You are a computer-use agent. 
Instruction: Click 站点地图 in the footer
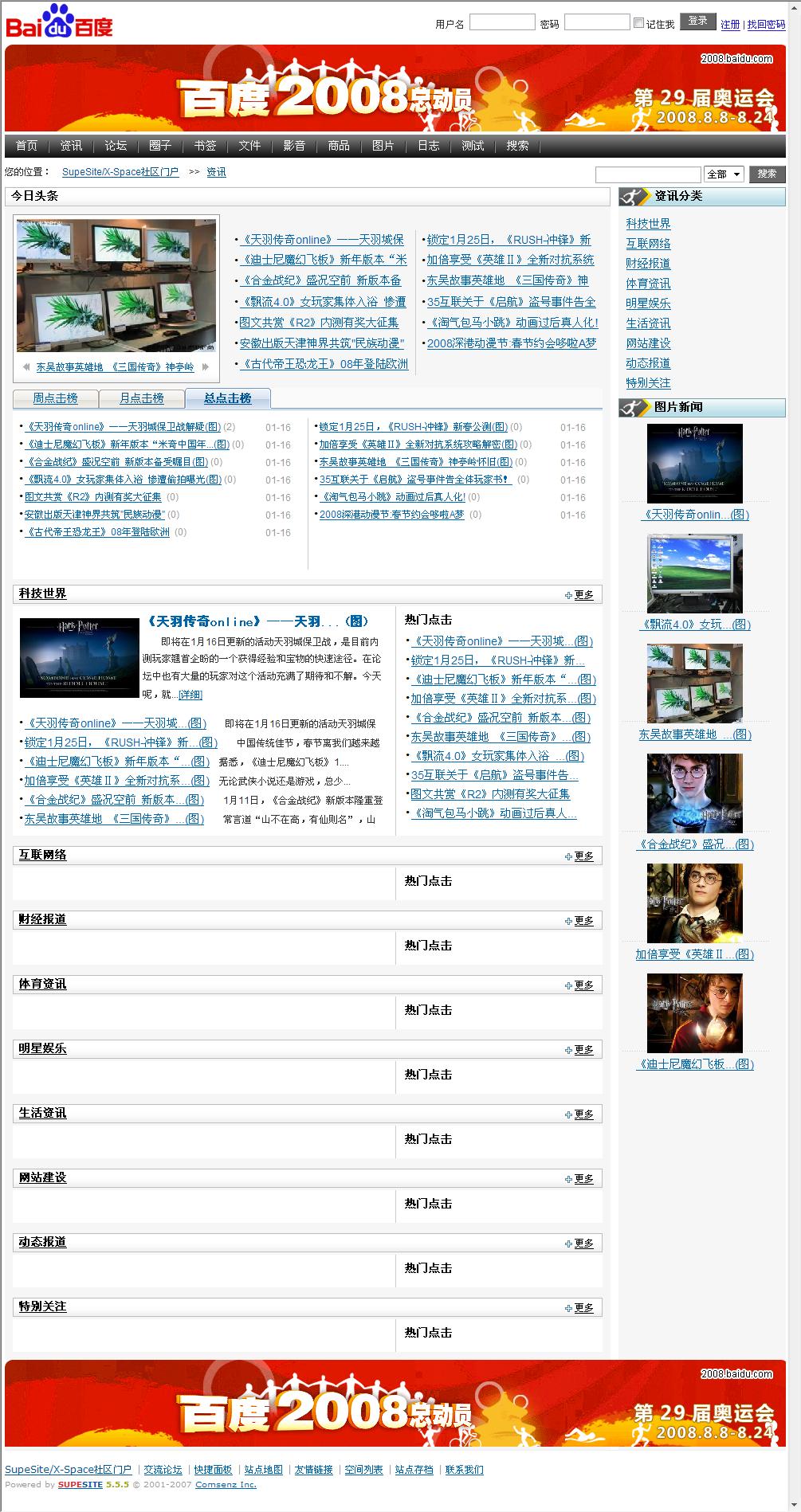(x=263, y=1470)
